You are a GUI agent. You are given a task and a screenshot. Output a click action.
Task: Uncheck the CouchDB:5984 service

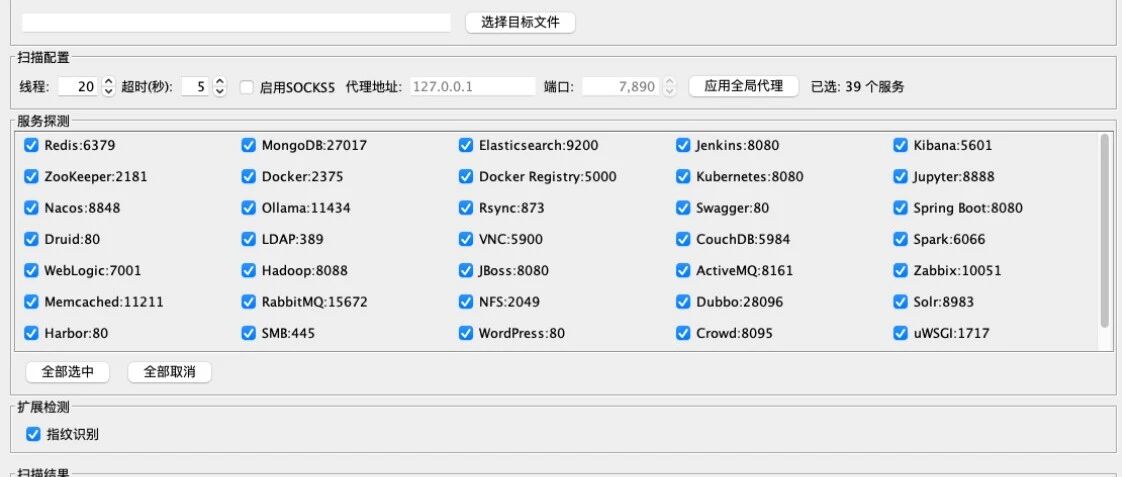tap(683, 239)
